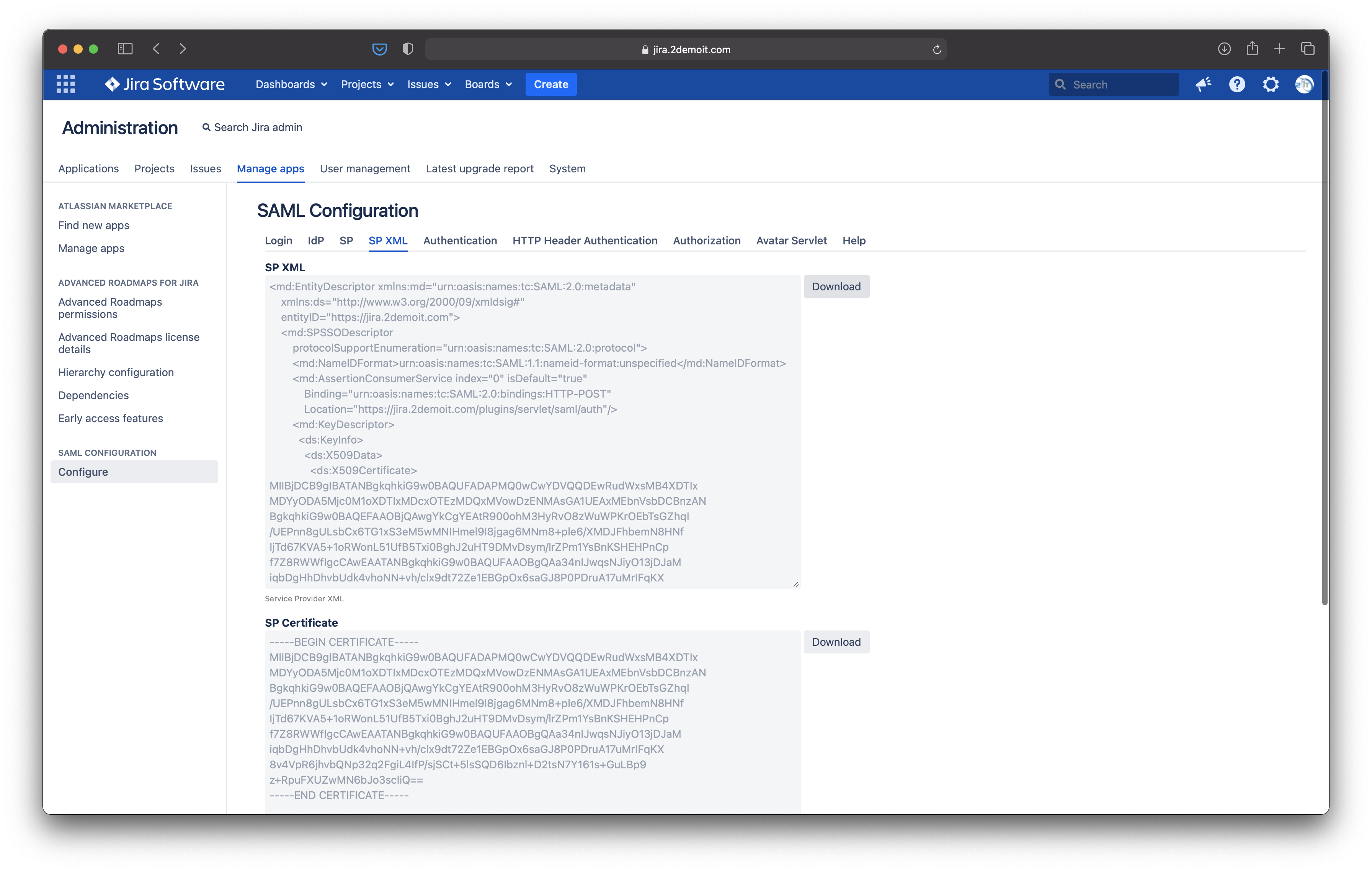
Task: Expand the Dashboards dropdown
Action: click(291, 84)
